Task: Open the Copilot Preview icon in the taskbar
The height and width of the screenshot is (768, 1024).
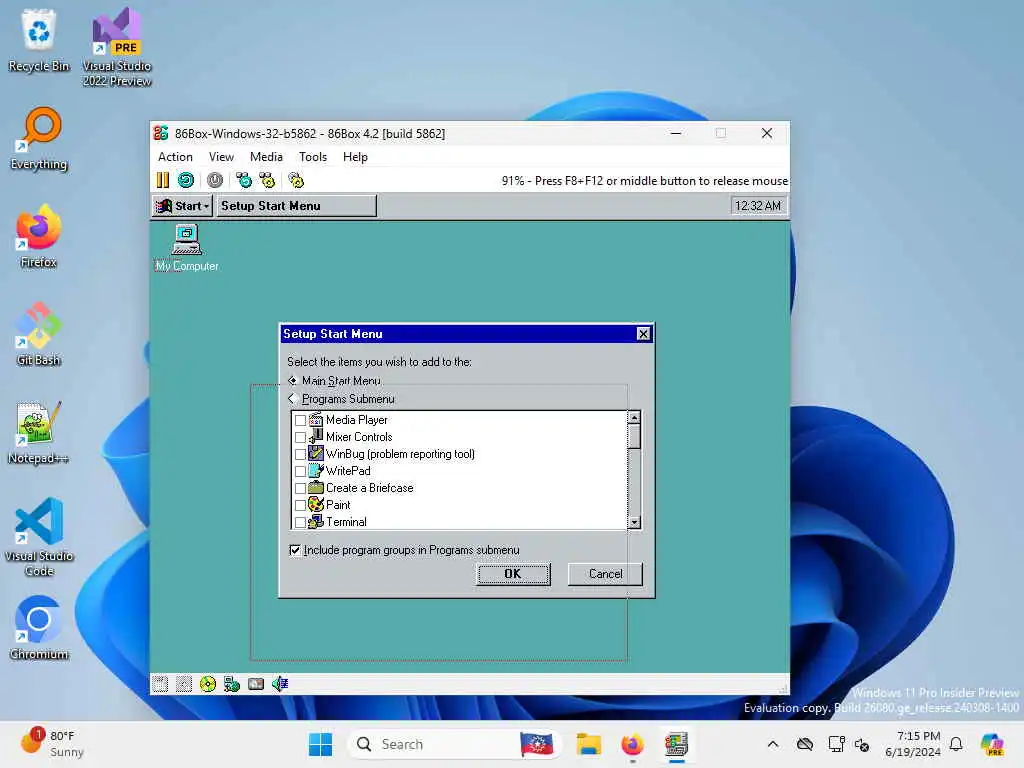Action: (x=992, y=744)
